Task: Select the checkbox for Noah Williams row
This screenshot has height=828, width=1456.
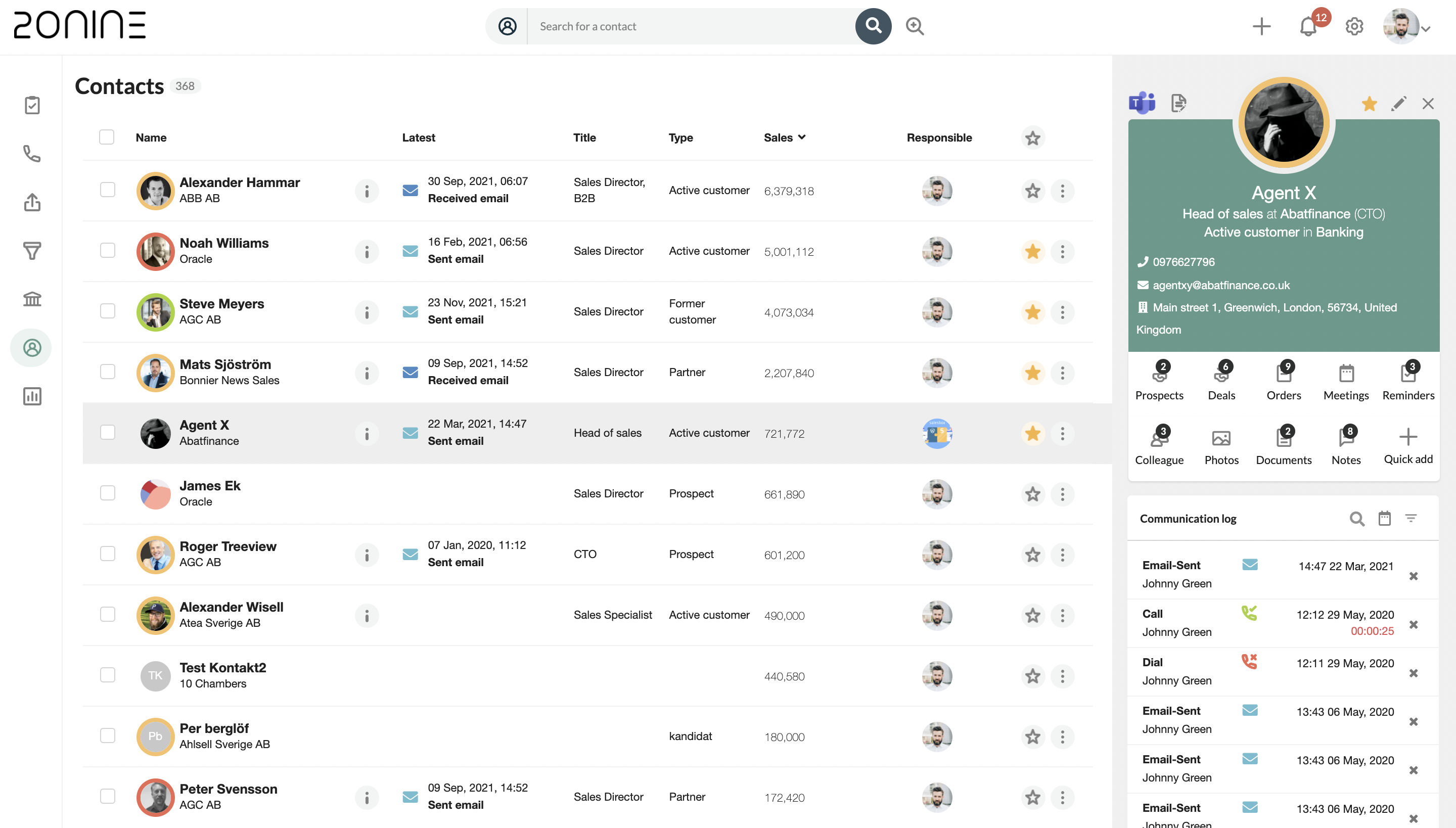Action: [x=107, y=251]
